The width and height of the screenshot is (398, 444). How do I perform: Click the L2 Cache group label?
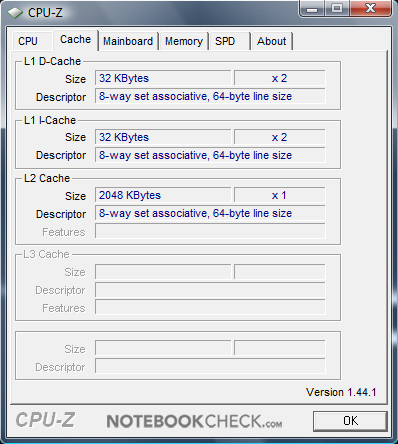(47, 178)
